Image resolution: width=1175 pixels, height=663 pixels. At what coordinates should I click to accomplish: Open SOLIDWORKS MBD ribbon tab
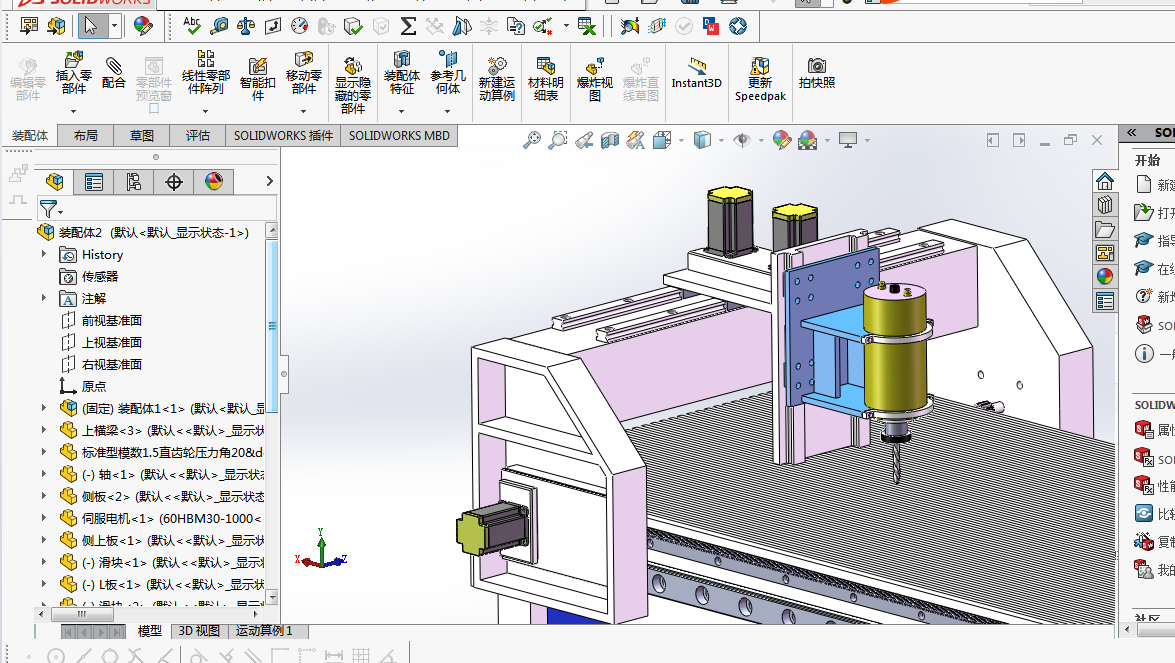[x=399, y=136]
